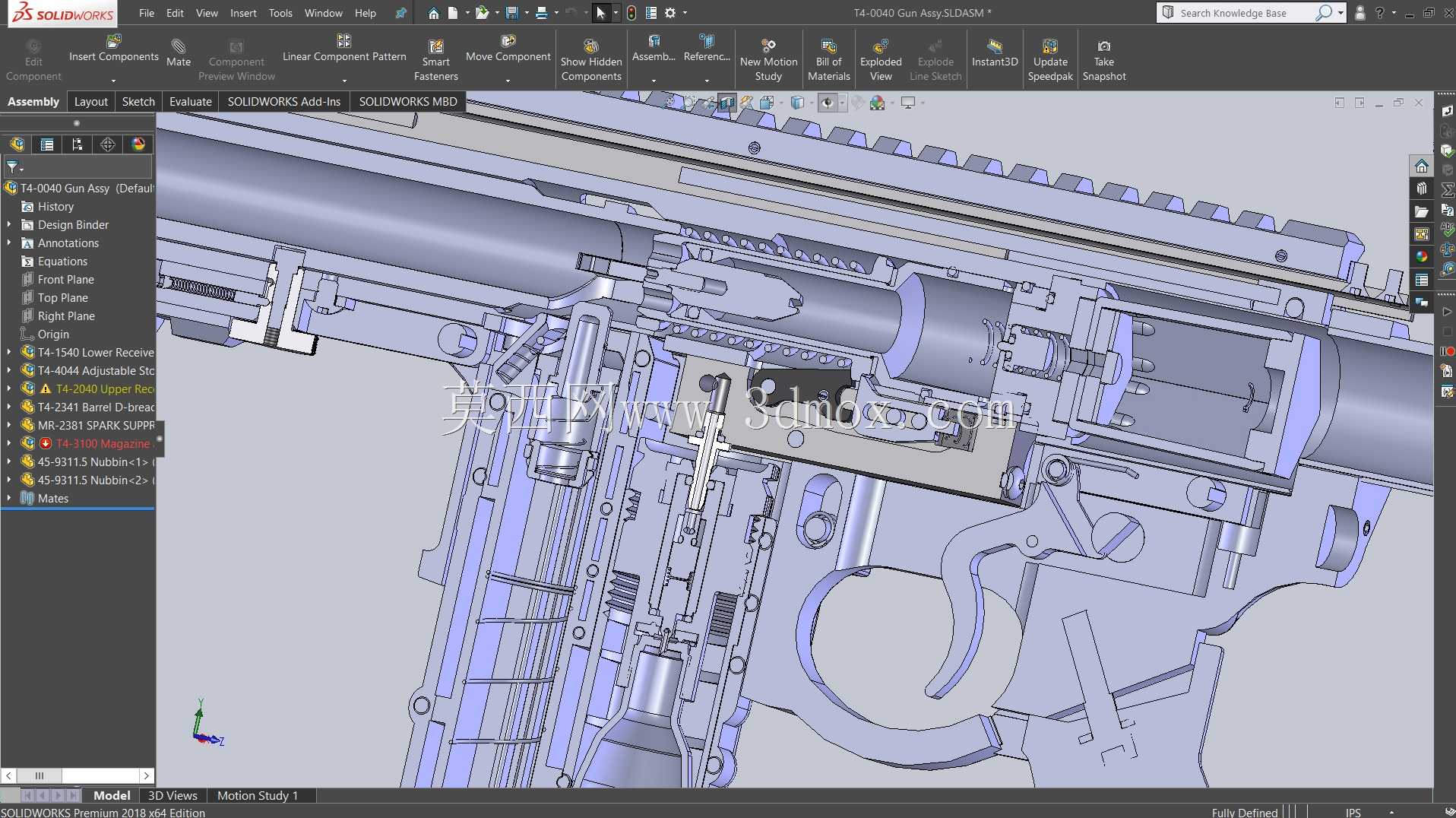Image resolution: width=1456 pixels, height=818 pixels.
Task: Open Assembly Features tool
Action: click(654, 49)
